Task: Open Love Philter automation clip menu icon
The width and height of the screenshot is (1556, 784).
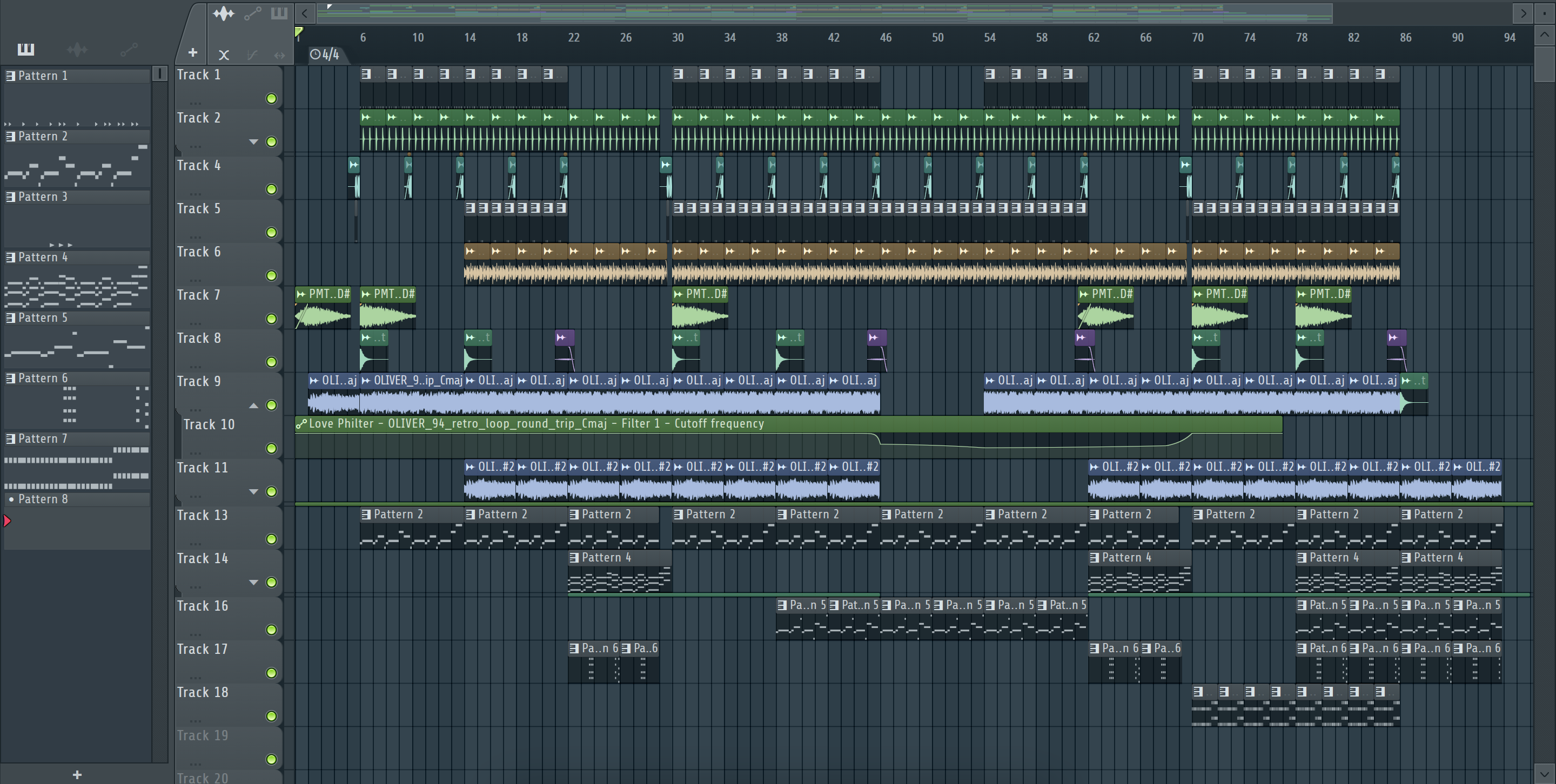Action: coord(301,424)
